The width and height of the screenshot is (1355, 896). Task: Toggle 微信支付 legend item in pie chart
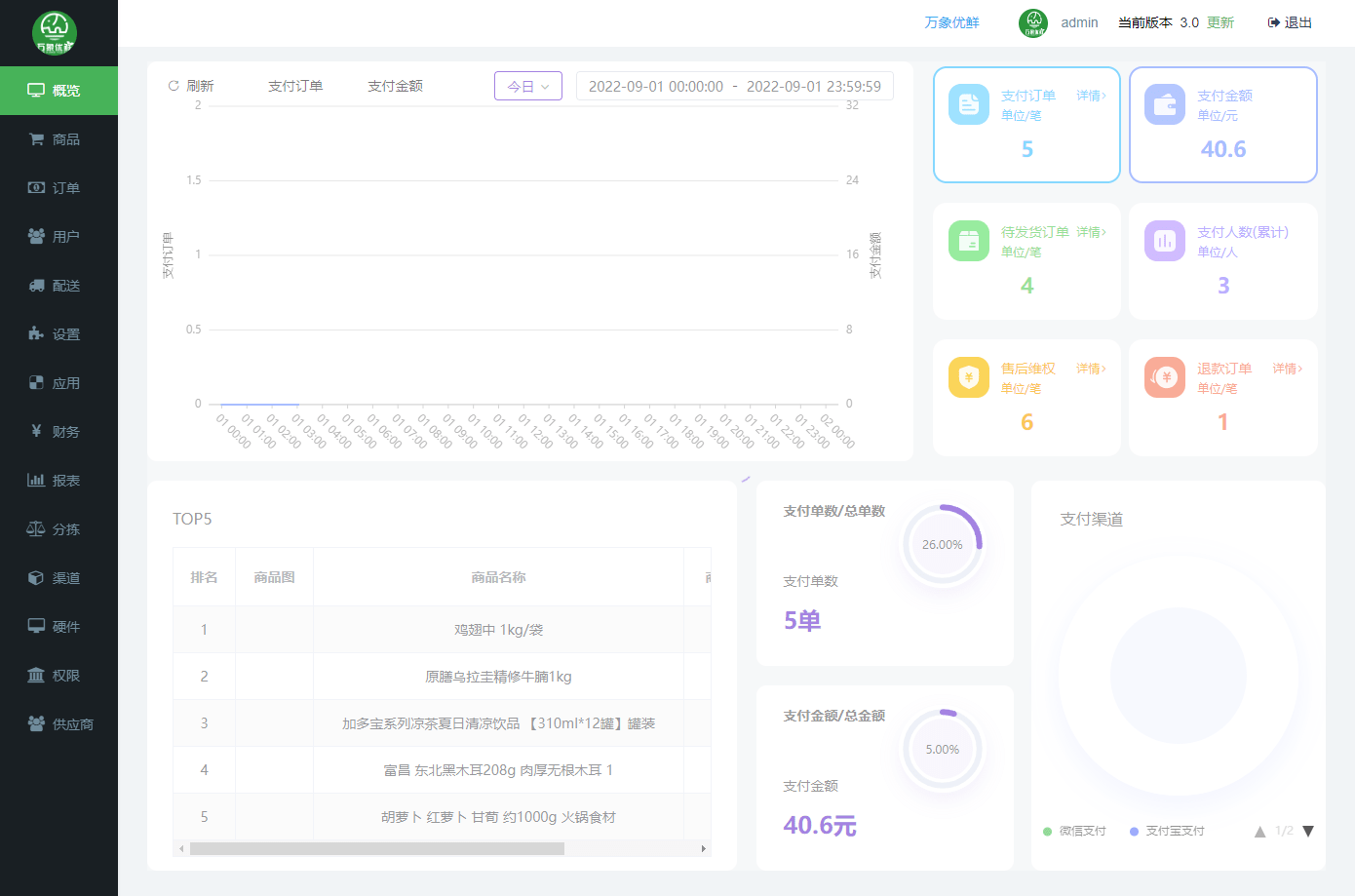click(1074, 831)
